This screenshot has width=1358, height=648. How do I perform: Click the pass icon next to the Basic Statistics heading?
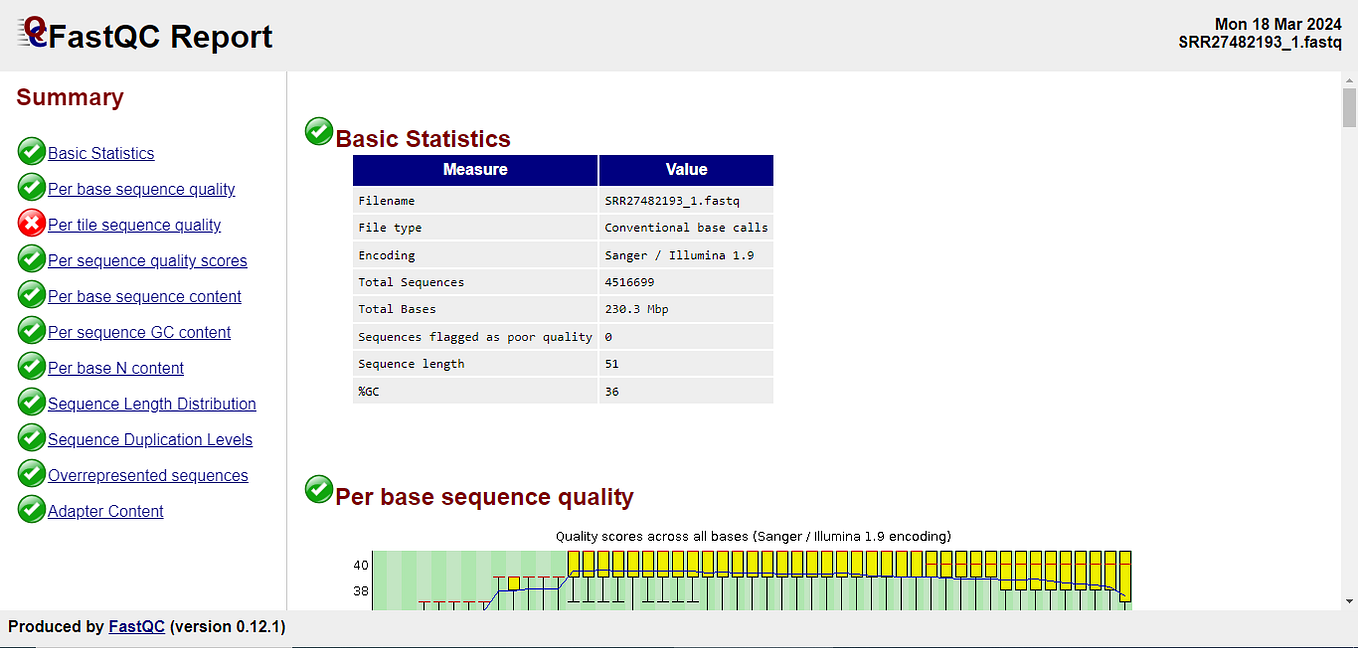point(318,131)
